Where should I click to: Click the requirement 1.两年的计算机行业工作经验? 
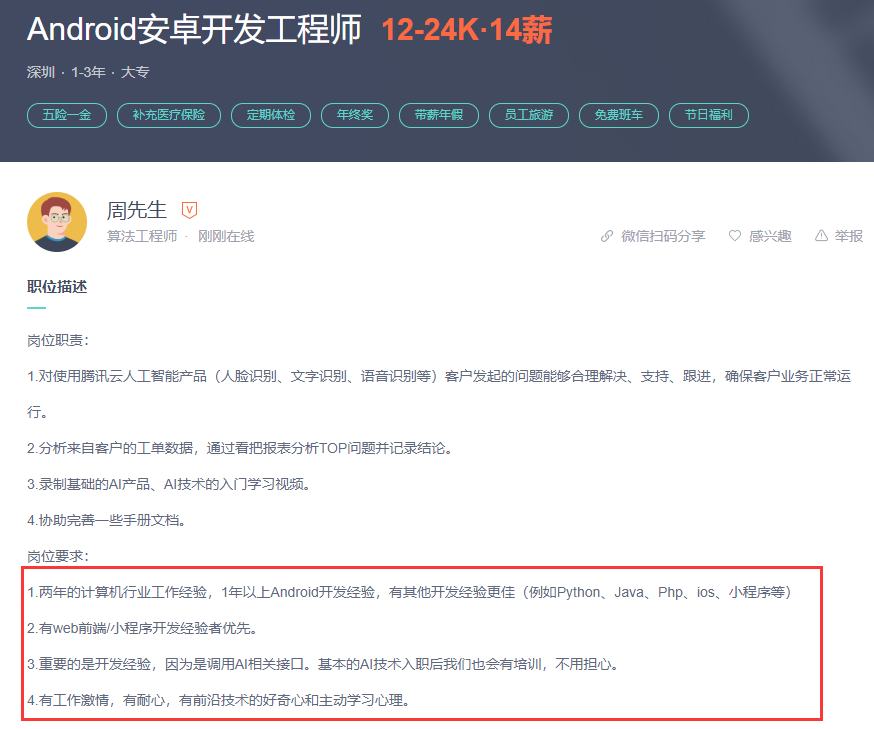click(x=410, y=592)
